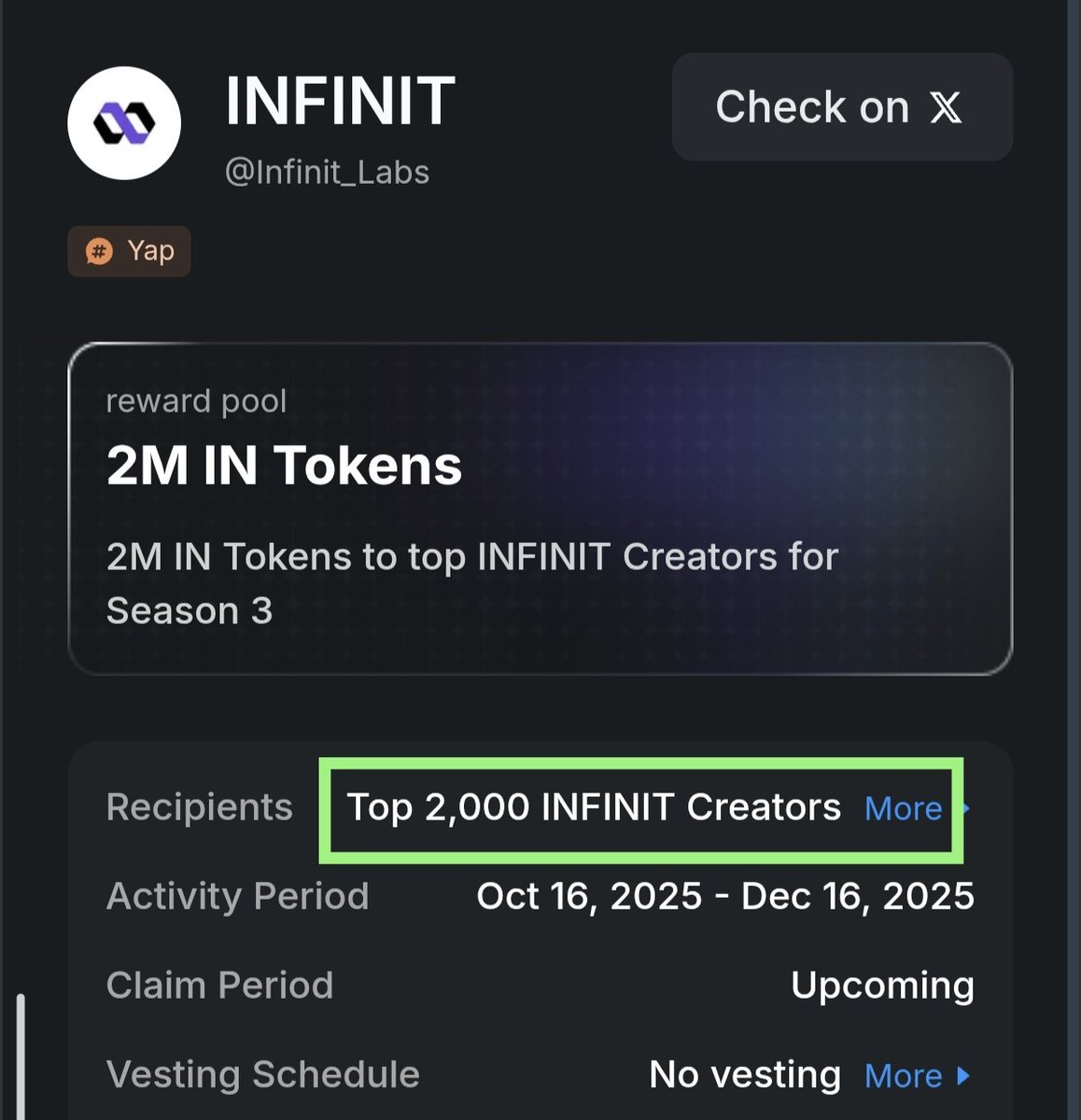Viewport: 1081px width, 1120px height.
Task: Open the More link for Recipients
Action: [903, 808]
